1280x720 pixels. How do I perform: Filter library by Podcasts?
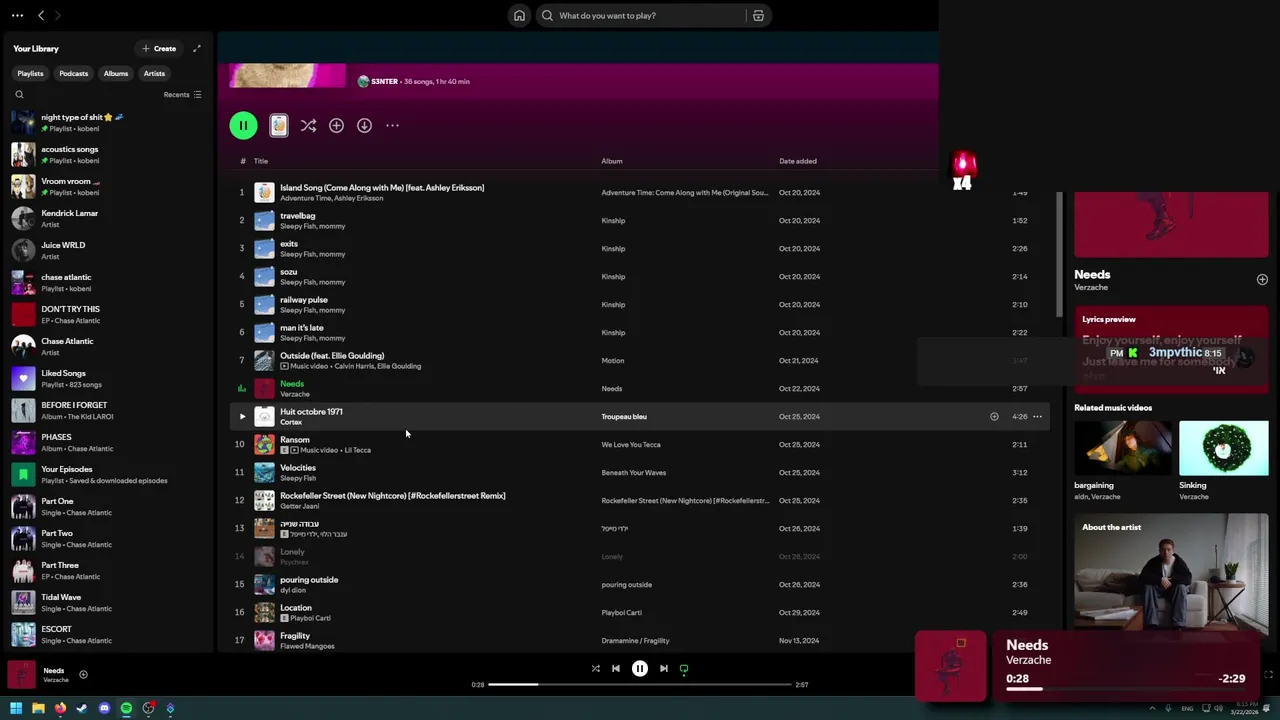73,74
